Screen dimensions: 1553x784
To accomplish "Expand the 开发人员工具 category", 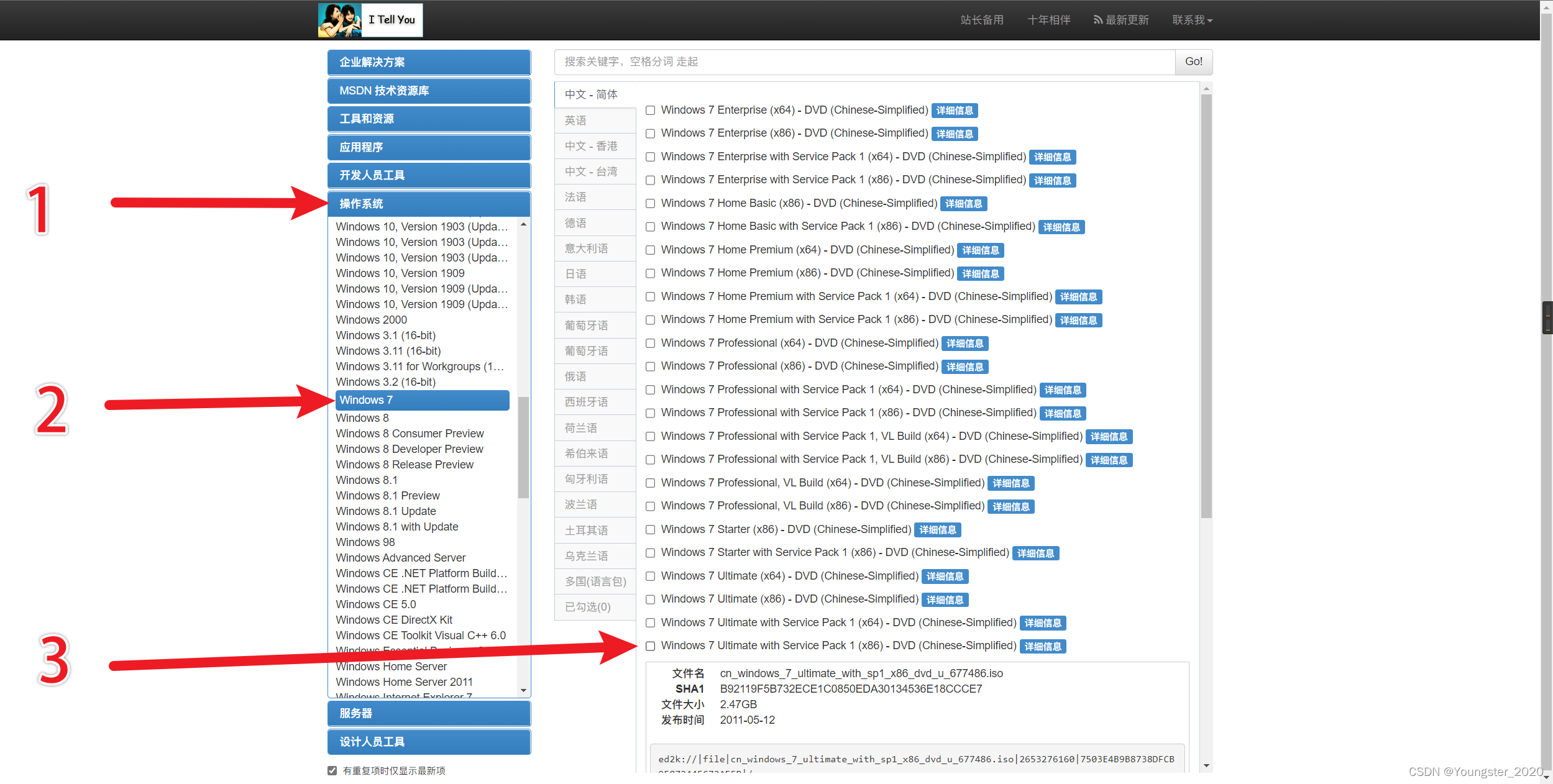I will pyautogui.click(x=429, y=175).
